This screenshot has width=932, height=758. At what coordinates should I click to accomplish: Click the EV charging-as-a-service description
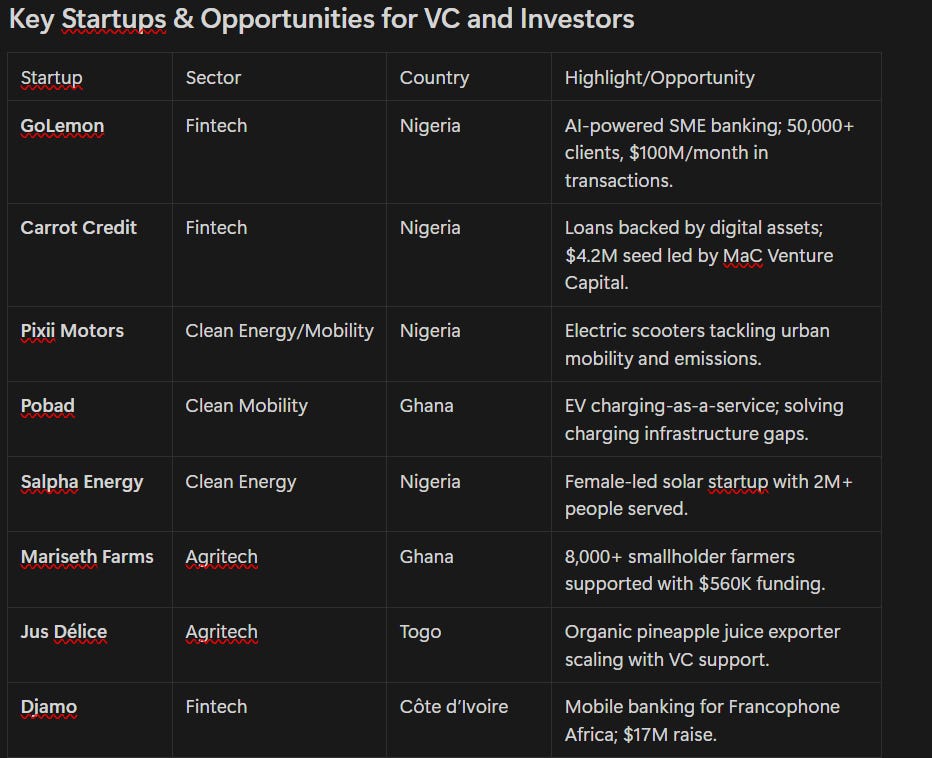(x=704, y=419)
